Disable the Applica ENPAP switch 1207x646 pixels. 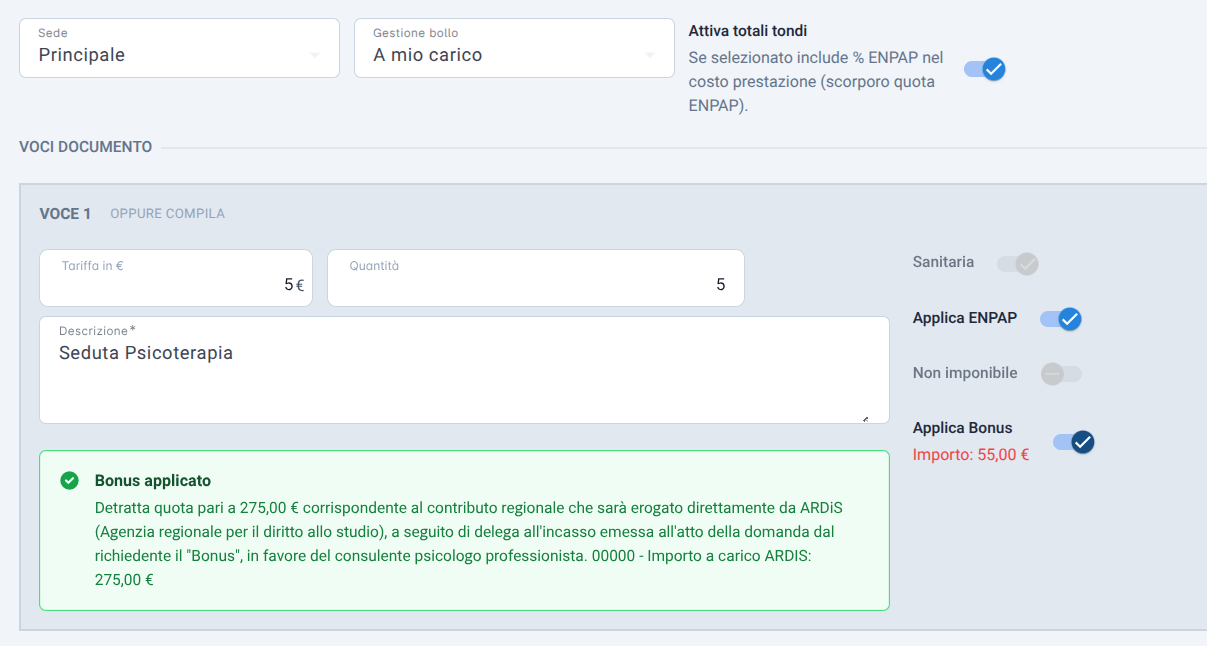(1061, 319)
